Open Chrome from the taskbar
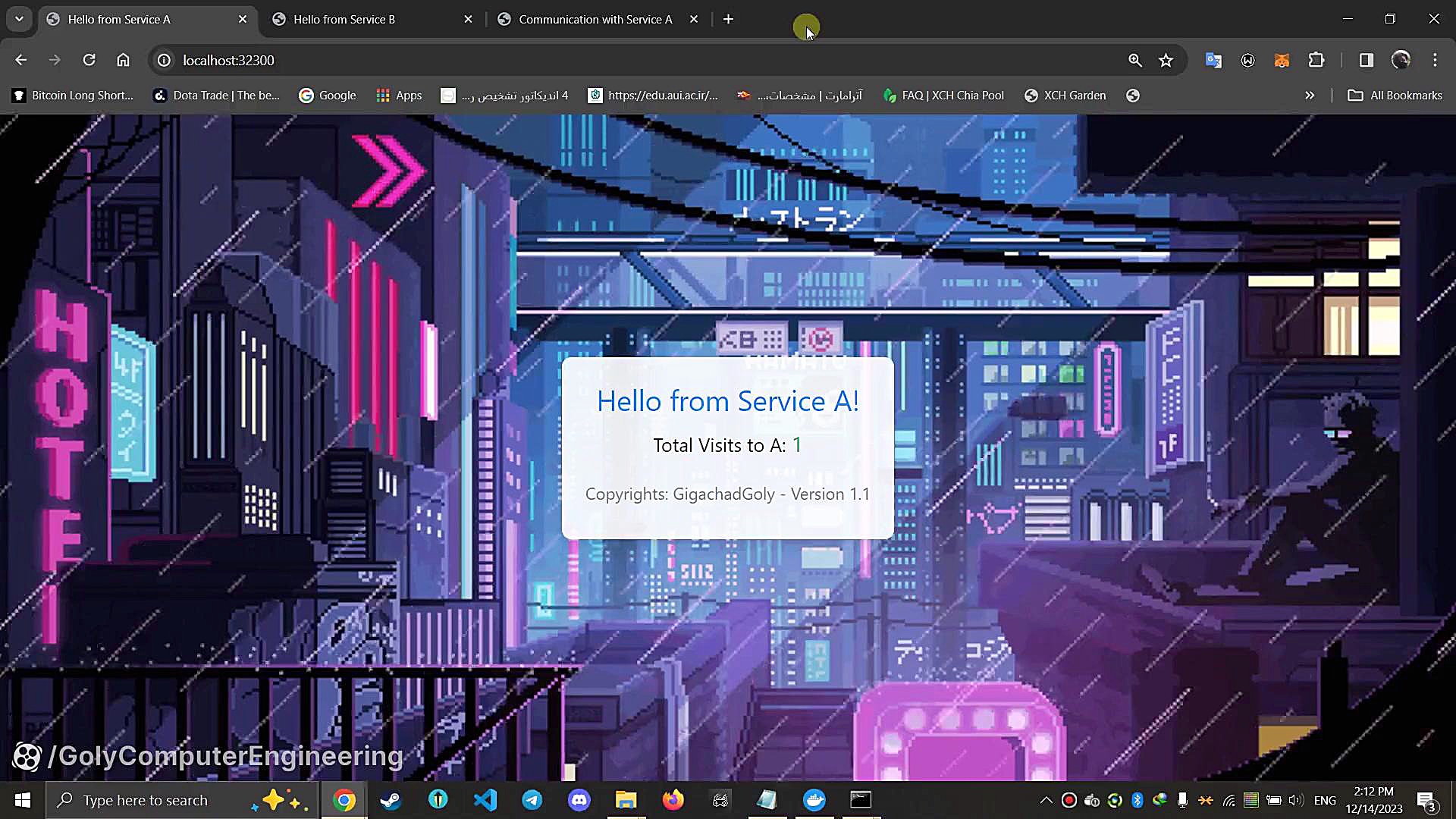Image resolution: width=1456 pixels, height=819 pixels. click(x=344, y=800)
